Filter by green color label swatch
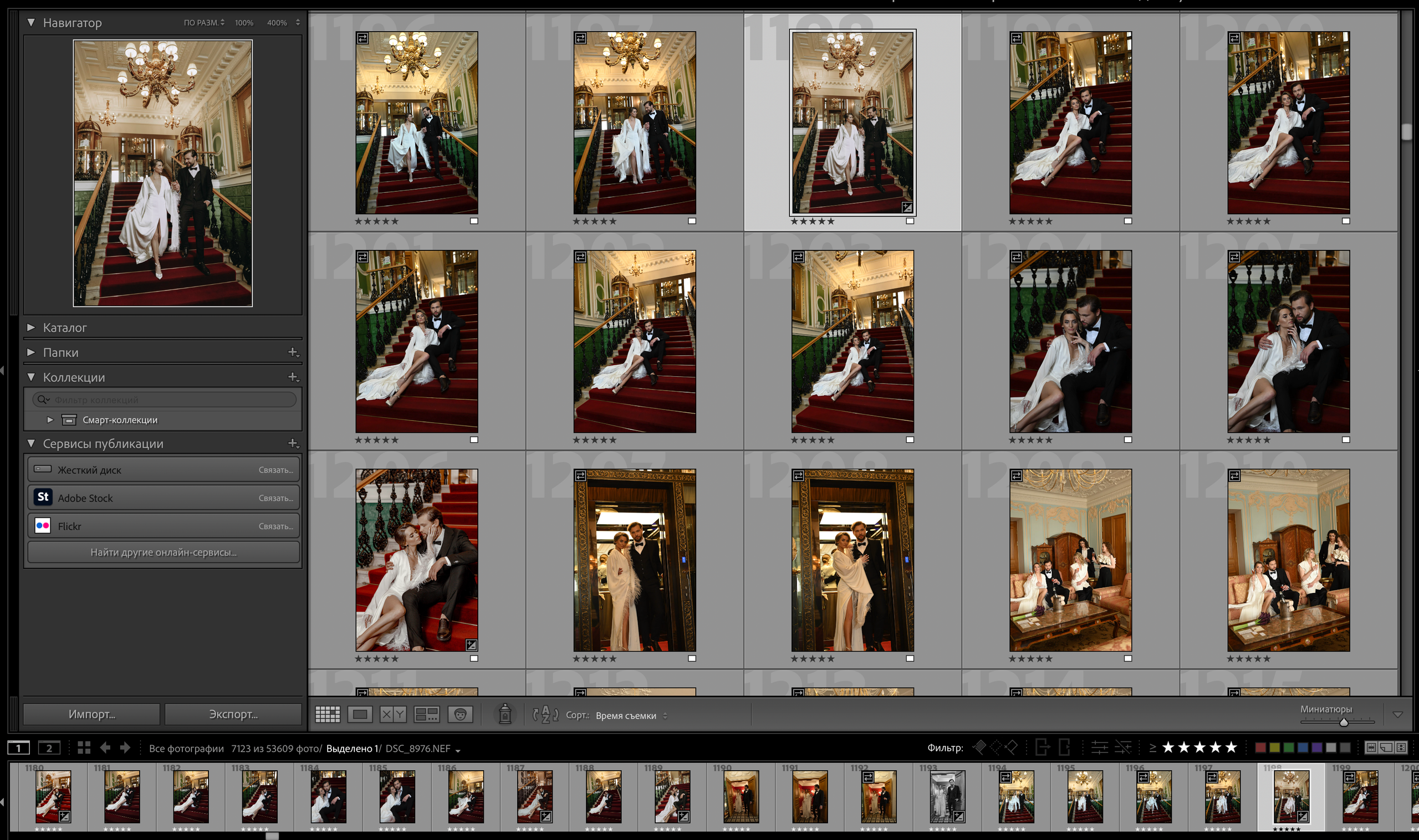This screenshot has height=840, width=1419. tap(1289, 747)
